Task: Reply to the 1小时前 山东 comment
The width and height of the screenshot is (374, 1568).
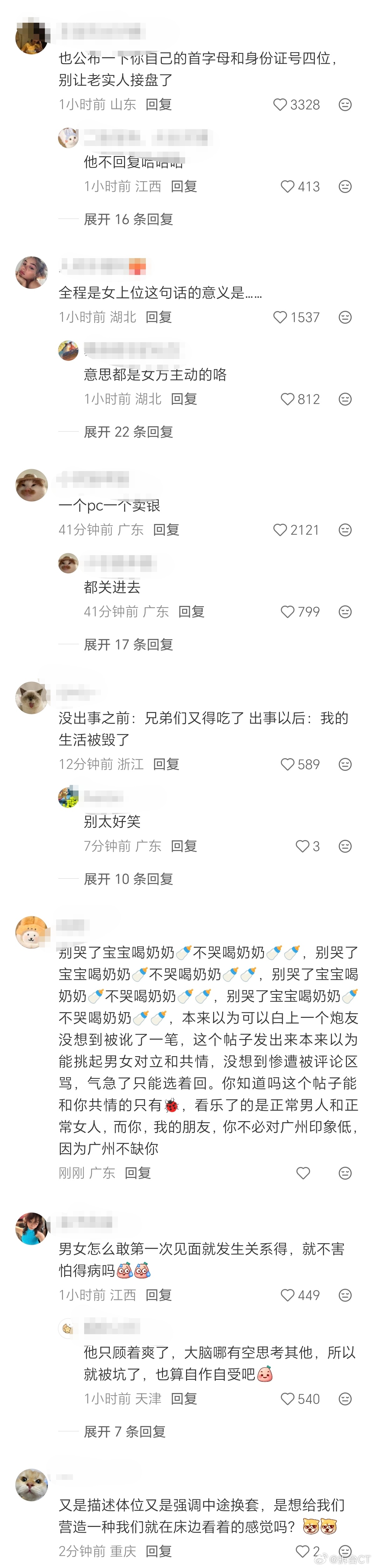Action: click(159, 105)
